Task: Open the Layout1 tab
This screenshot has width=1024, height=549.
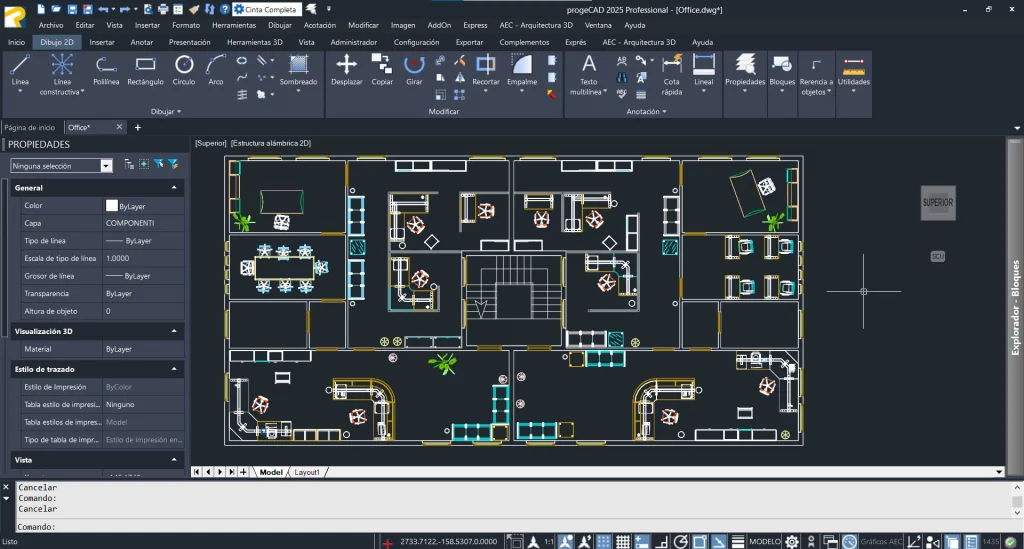Action: (306, 471)
